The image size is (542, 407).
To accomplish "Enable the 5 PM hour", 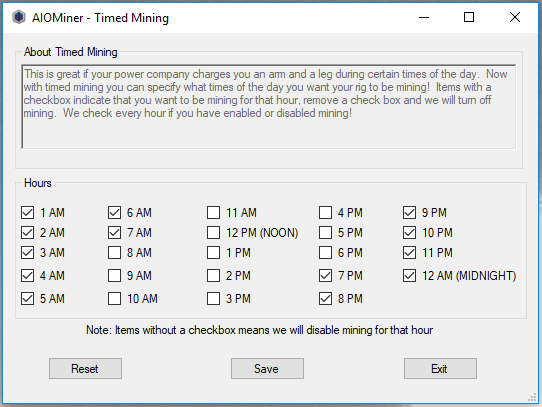I will [x=325, y=233].
